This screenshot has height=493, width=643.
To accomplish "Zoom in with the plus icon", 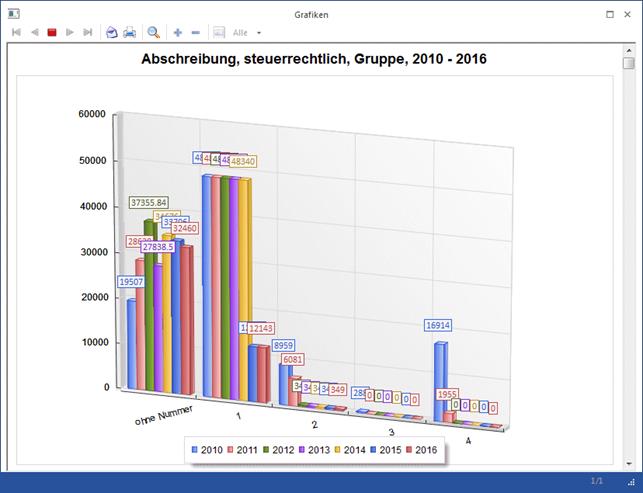I will coord(178,33).
